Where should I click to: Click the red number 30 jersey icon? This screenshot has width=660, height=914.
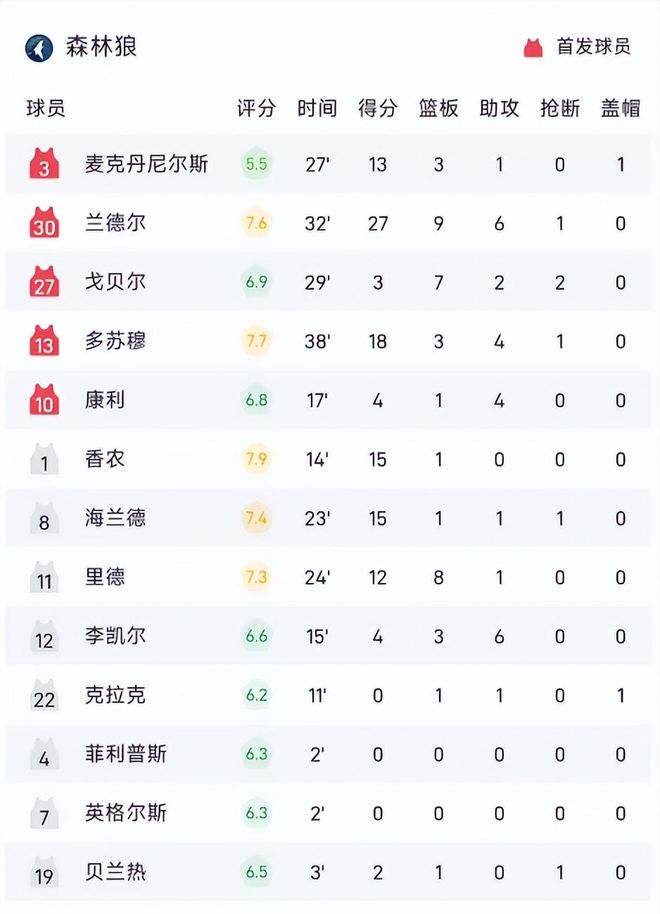tap(44, 222)
